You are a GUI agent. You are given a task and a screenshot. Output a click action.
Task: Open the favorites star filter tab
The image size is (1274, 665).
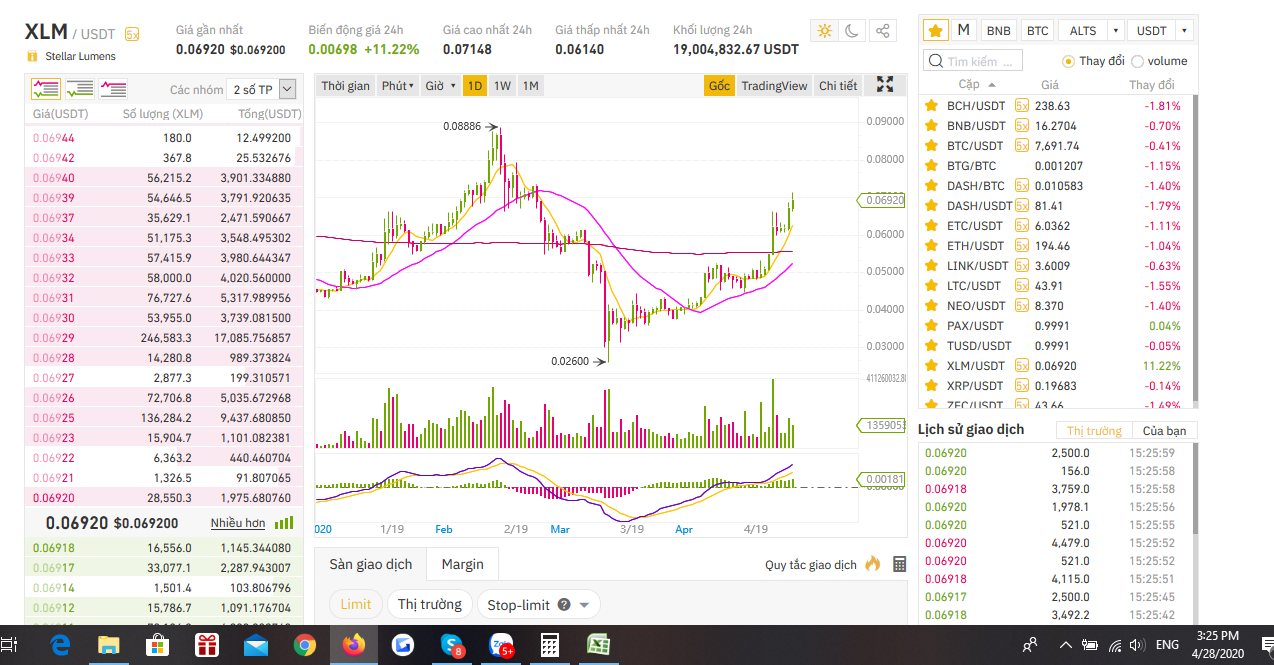point(935,30)
